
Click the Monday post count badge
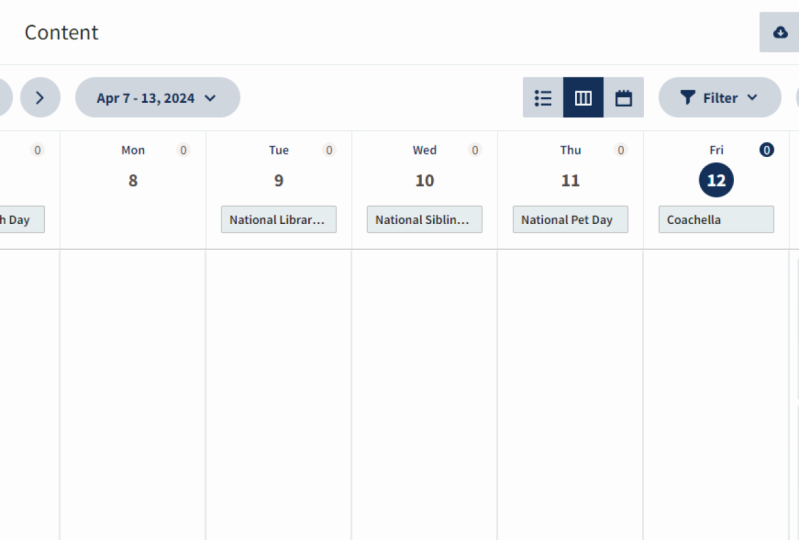click(183, 150)
